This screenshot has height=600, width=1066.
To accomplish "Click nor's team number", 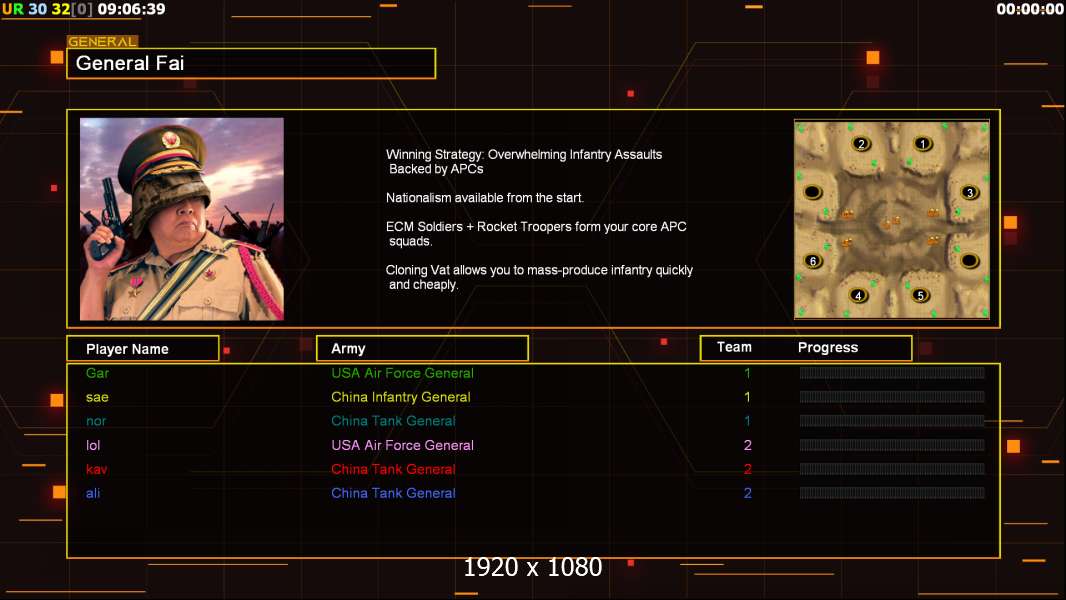I will click(747, 421).
